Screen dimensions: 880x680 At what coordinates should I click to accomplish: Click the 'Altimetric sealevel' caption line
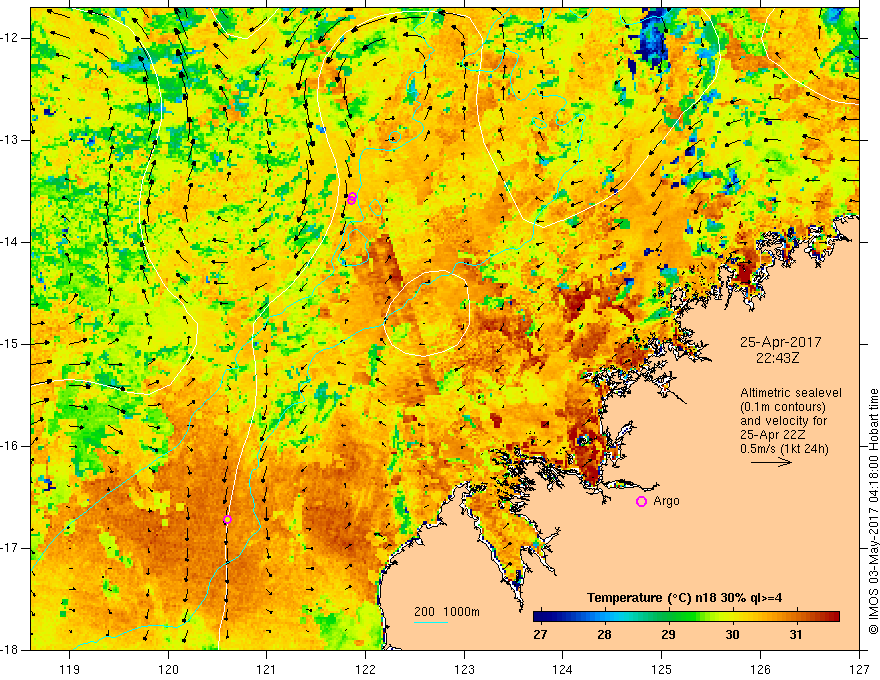point(791,393)
